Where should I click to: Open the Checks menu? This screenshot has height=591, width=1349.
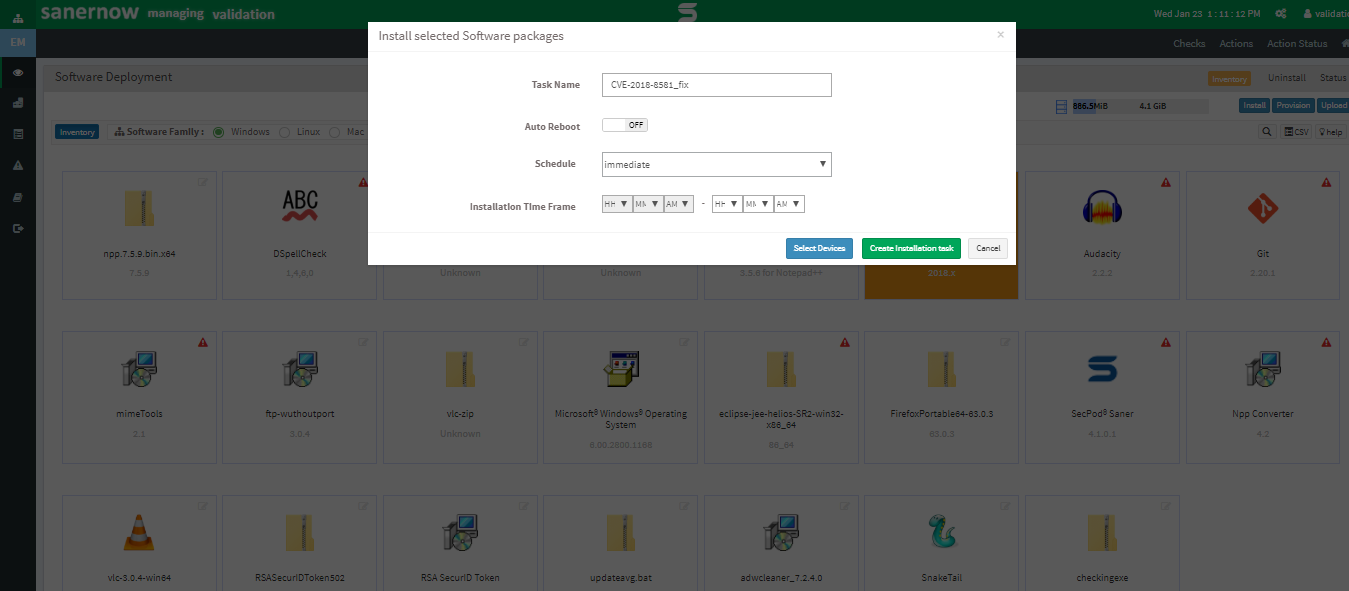coord(1189,43)
